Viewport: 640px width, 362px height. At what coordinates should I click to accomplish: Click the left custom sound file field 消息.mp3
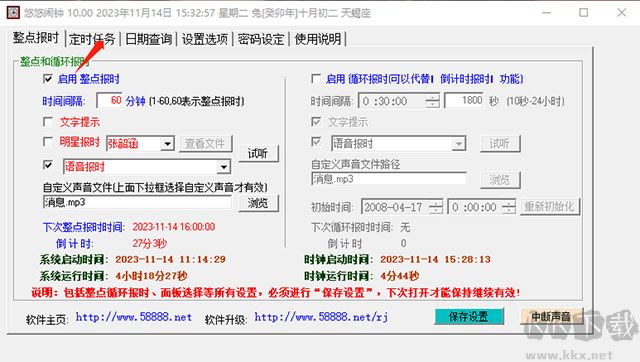[x=137, y=202]
